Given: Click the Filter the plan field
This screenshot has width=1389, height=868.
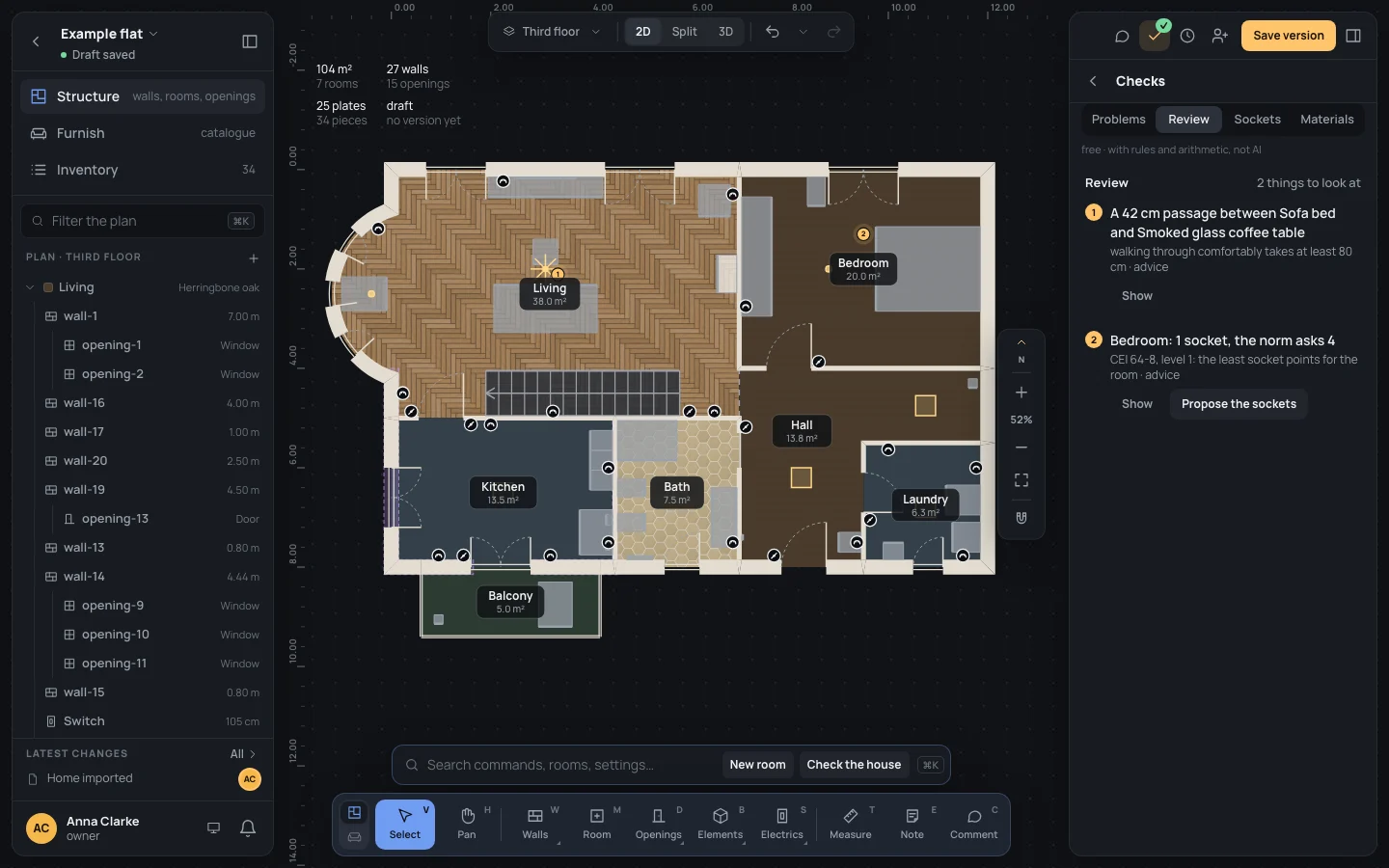Looking at the screenshot, I should coord(143,221).
